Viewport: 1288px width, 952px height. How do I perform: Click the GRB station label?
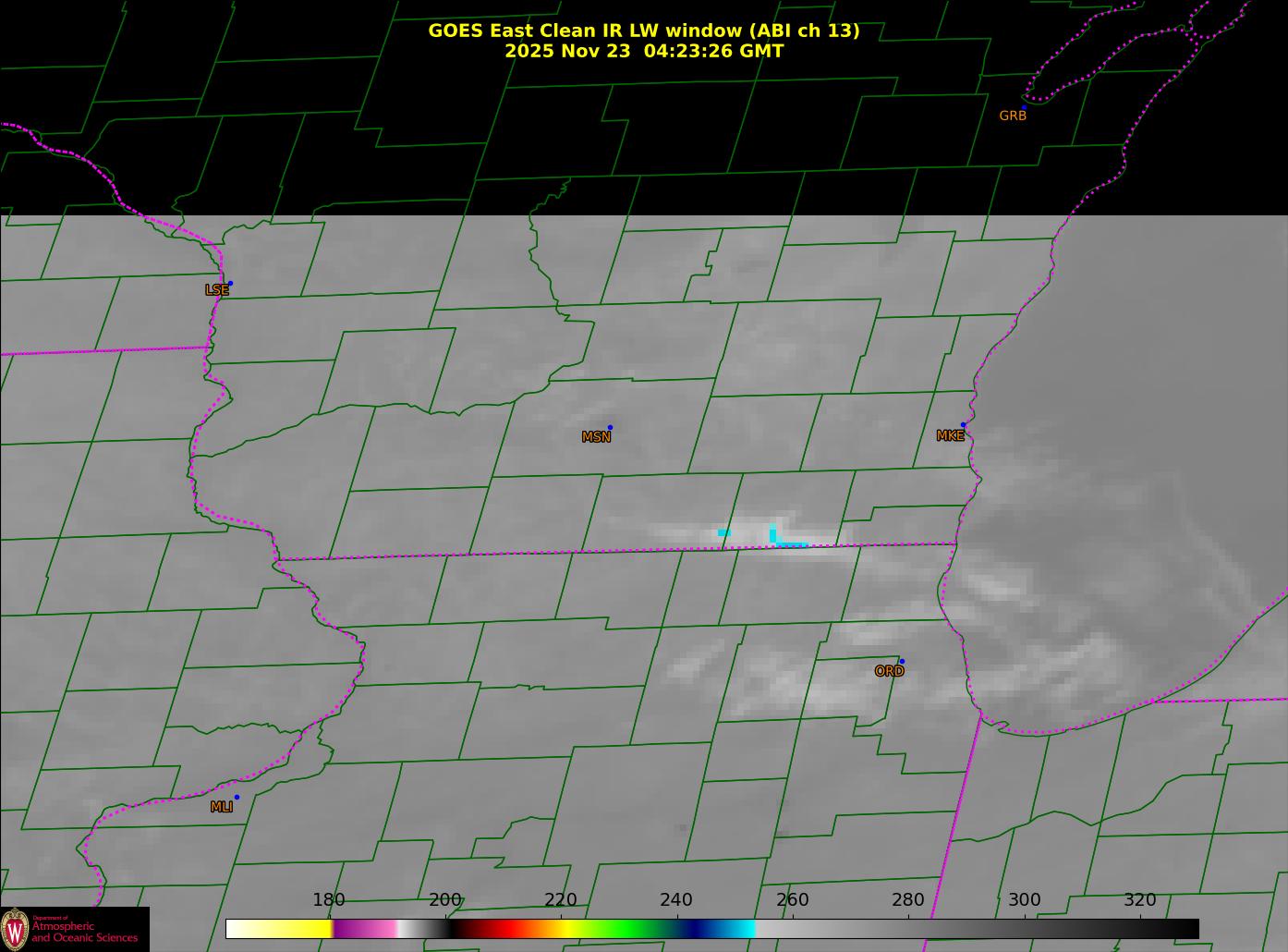click(x=1013, y=116)
